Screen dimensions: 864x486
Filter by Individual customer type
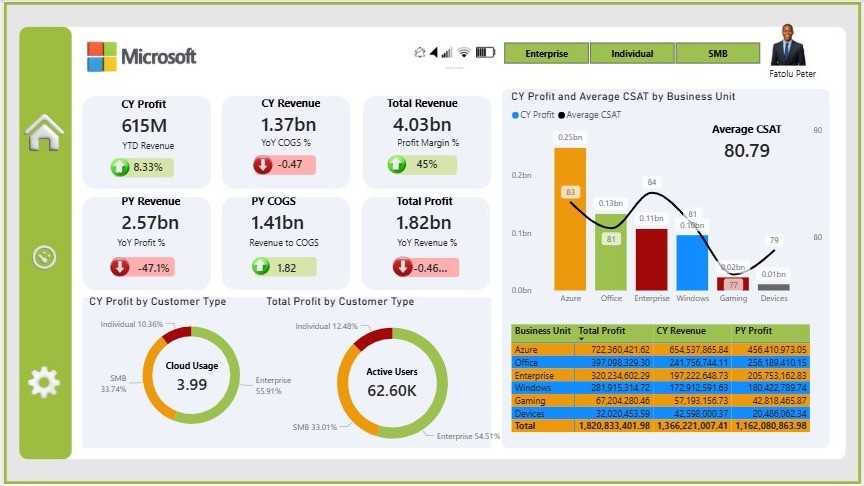pyautogui.click(x=632, y=53)
